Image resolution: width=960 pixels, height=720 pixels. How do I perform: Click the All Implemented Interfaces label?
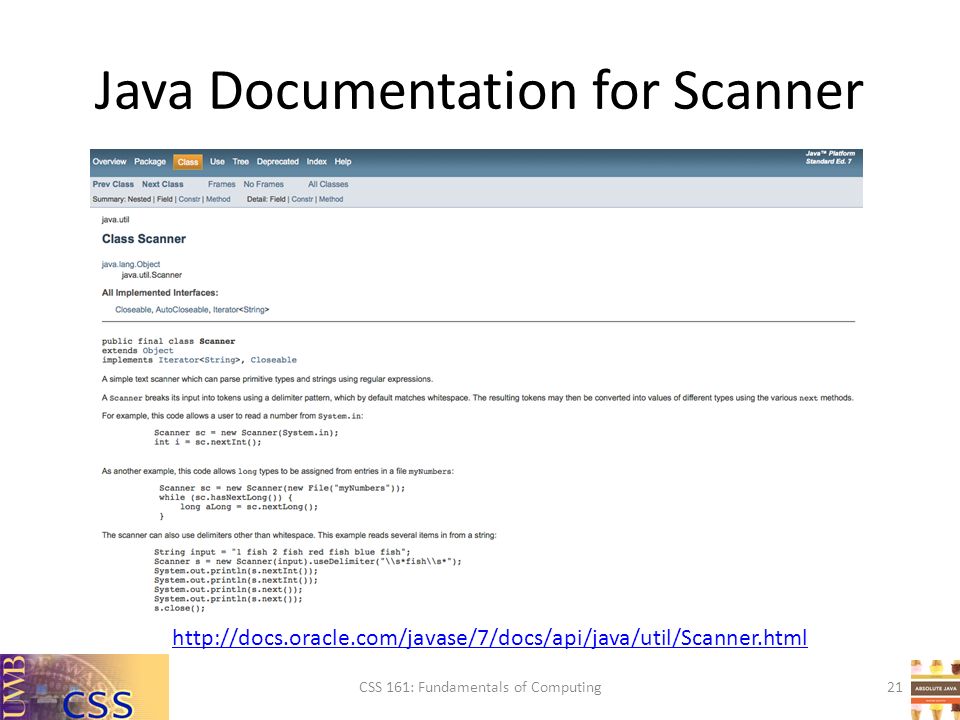point(160,293)
